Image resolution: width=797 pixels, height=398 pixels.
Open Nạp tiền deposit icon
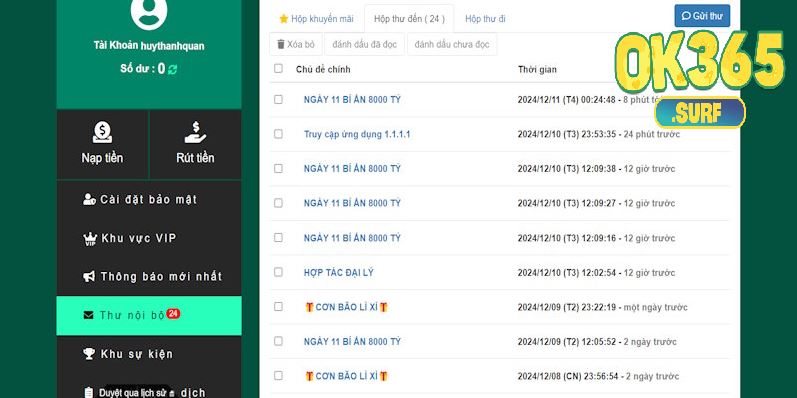click(103, 132)
